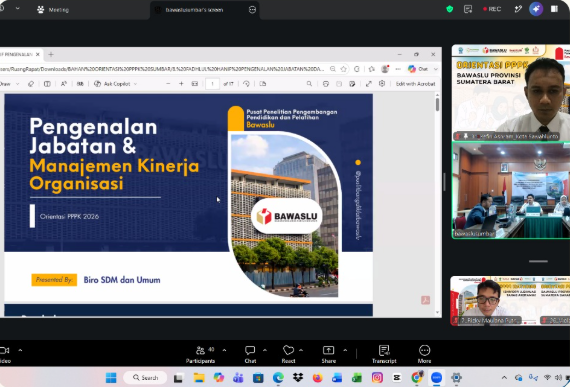Expand the Video options arrow

click(20, 350)
